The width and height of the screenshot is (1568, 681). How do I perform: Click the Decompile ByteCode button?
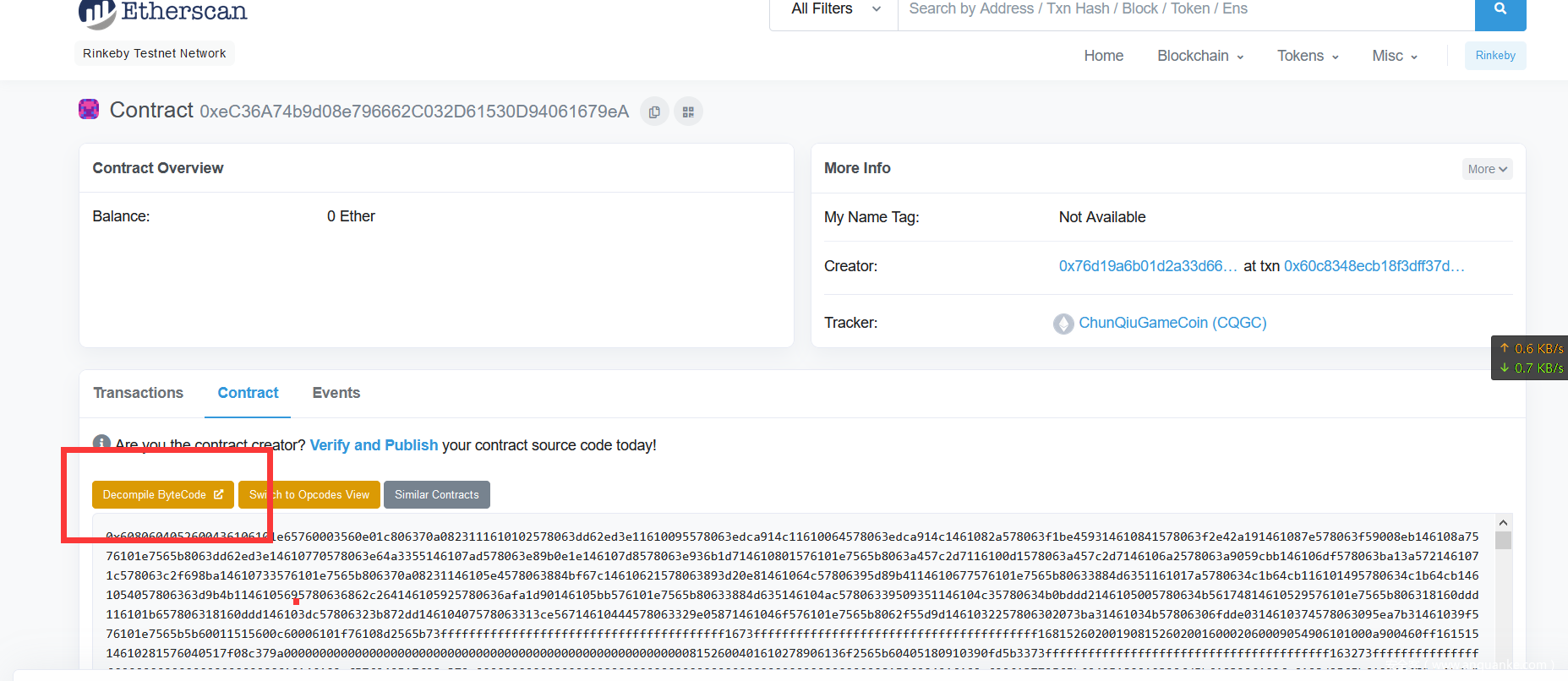(x=162, y=495)
